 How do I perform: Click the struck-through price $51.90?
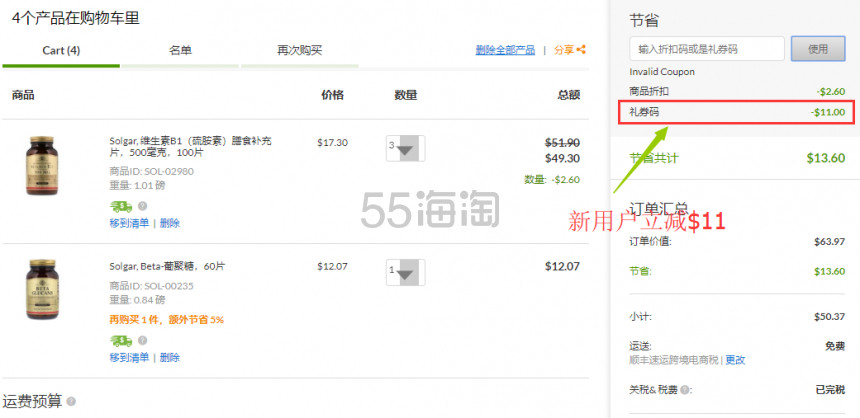click(x=562, y=143)
